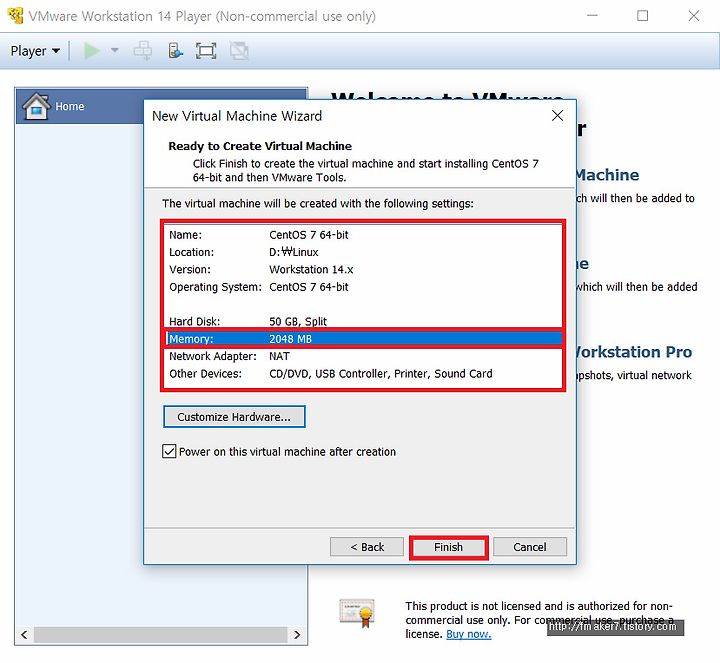Click the library horizontal scrollbar thumb
720x663 pixels.
click(x=161, y=635)
